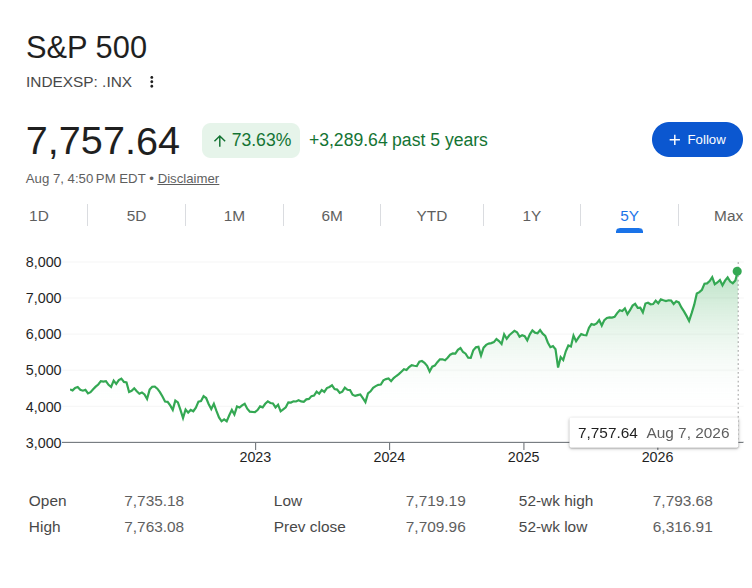This screenshot has height=588, width=752.
Task: Select the 6M time range tab
Action: [x=332, y=216]
